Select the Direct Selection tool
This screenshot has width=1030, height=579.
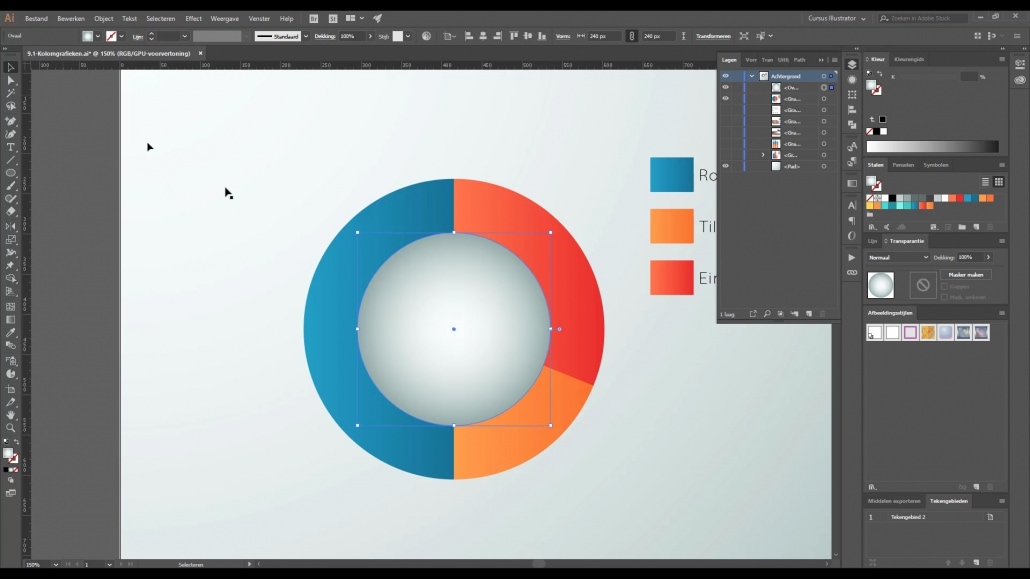tap(11, 81)
